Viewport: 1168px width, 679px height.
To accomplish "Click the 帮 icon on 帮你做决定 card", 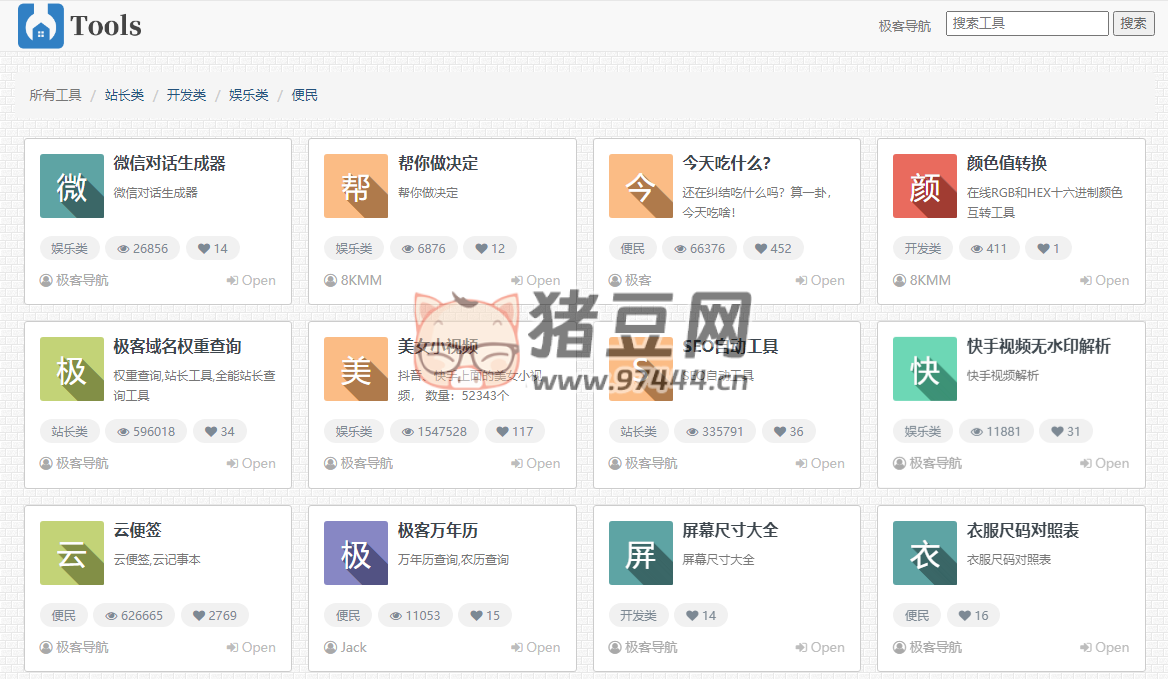I will click(355, 186).
